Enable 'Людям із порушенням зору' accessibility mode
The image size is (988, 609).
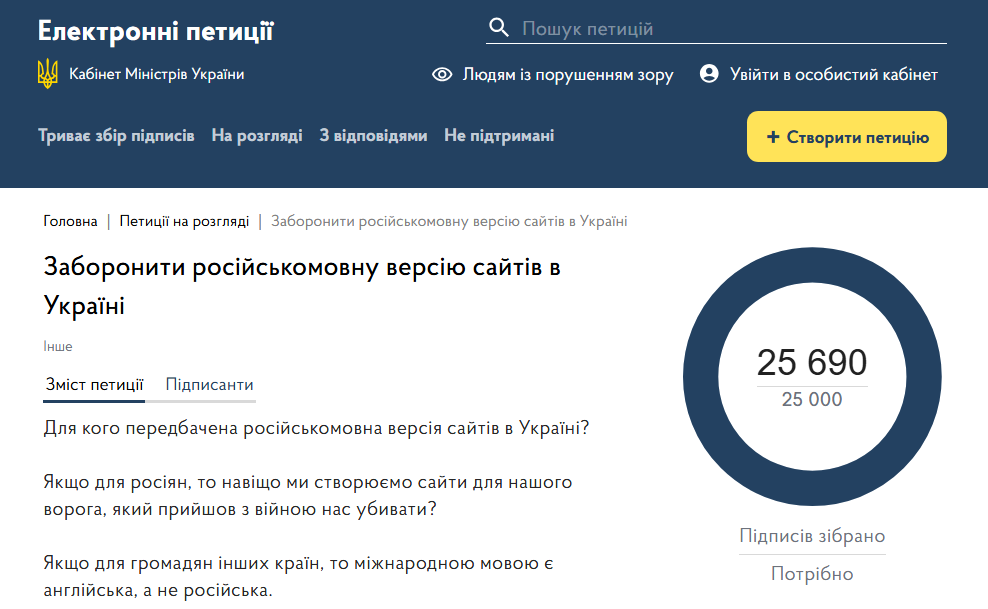point(567,75)
